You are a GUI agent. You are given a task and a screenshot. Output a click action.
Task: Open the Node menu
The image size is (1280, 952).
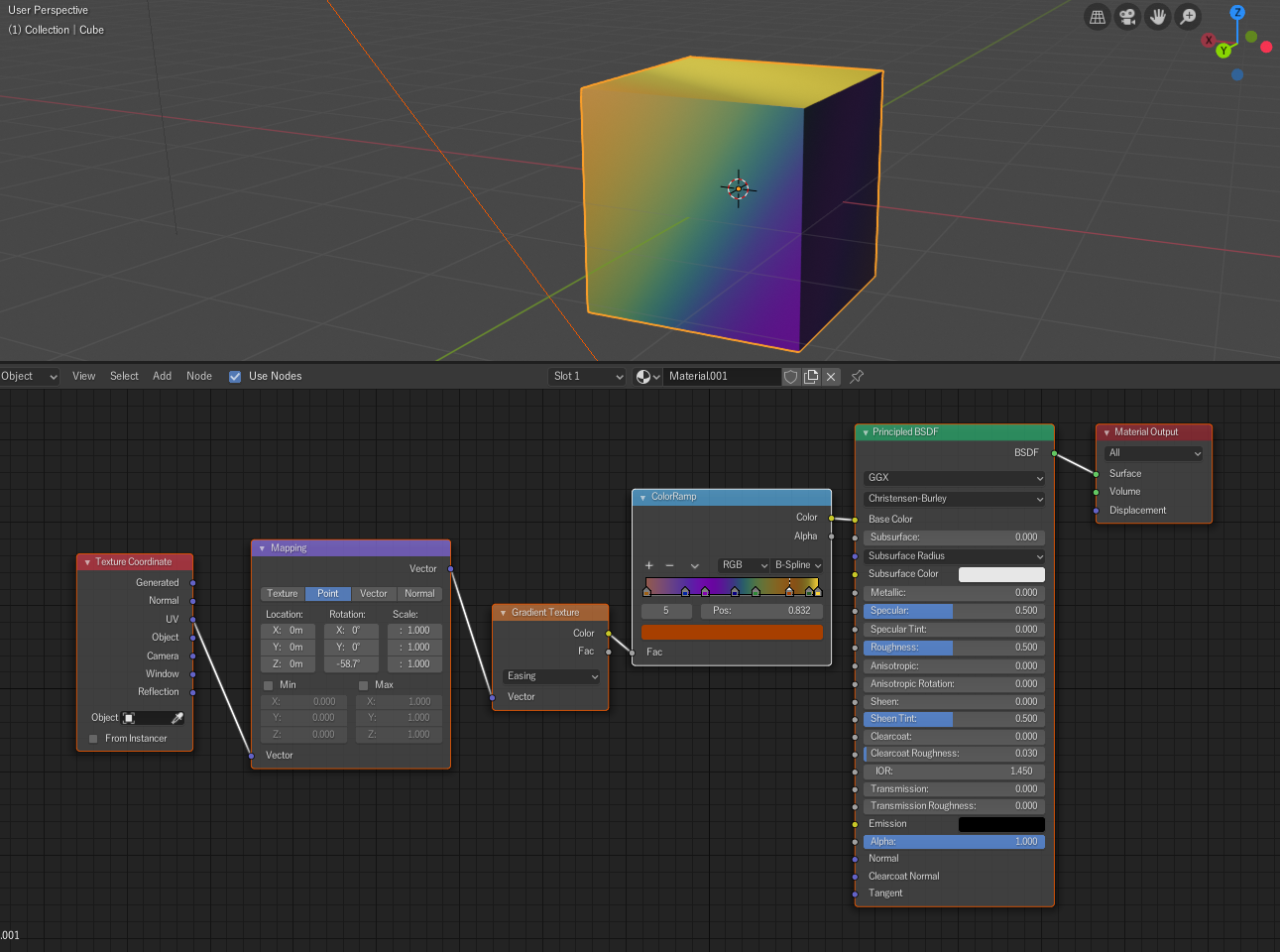pyautogui.click(x=199, y=377)
